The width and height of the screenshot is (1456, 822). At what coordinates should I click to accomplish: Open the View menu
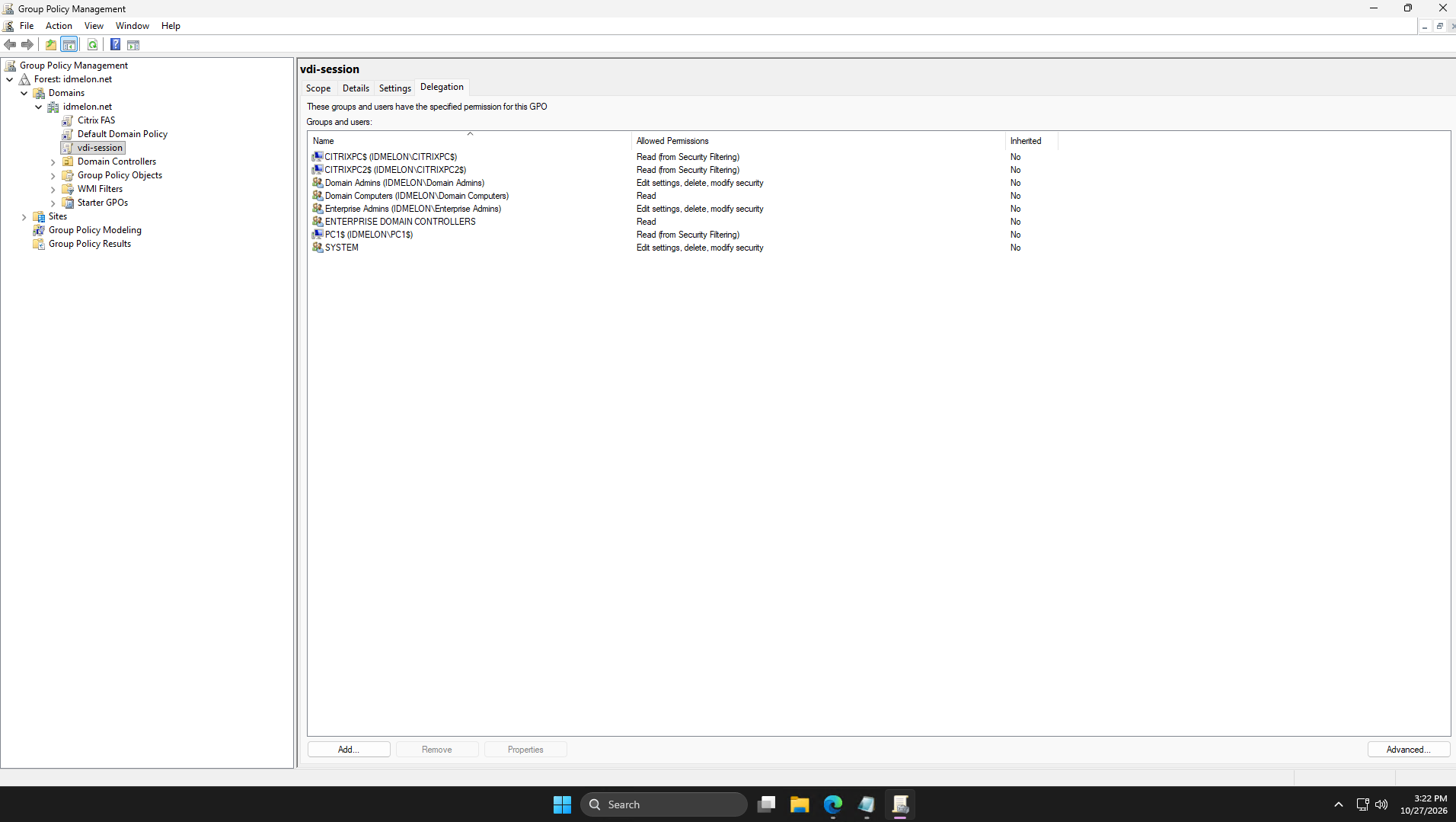click(x=94, y=26)
